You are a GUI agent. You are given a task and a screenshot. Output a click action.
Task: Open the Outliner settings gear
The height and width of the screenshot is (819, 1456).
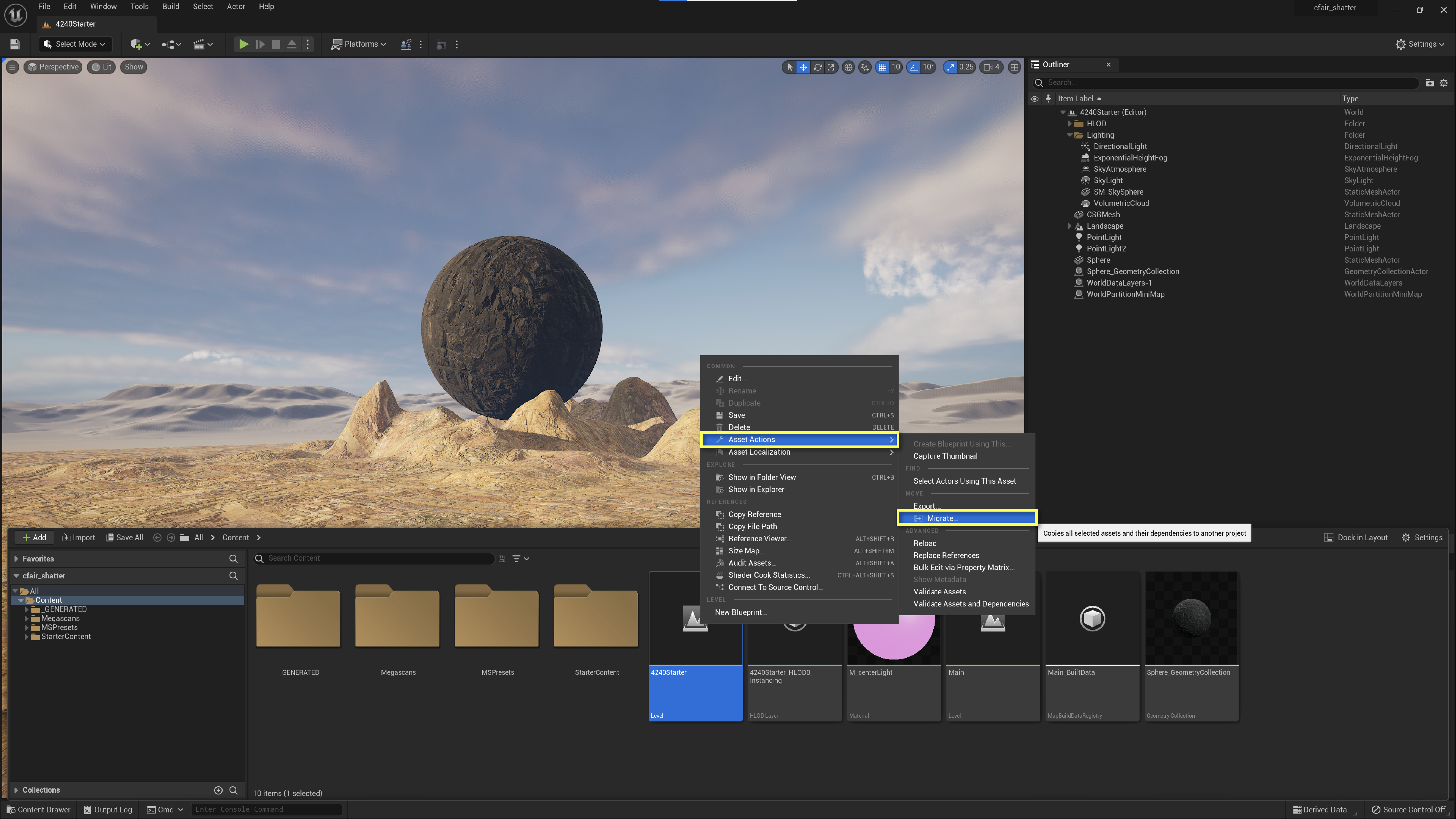(1444, 83)
